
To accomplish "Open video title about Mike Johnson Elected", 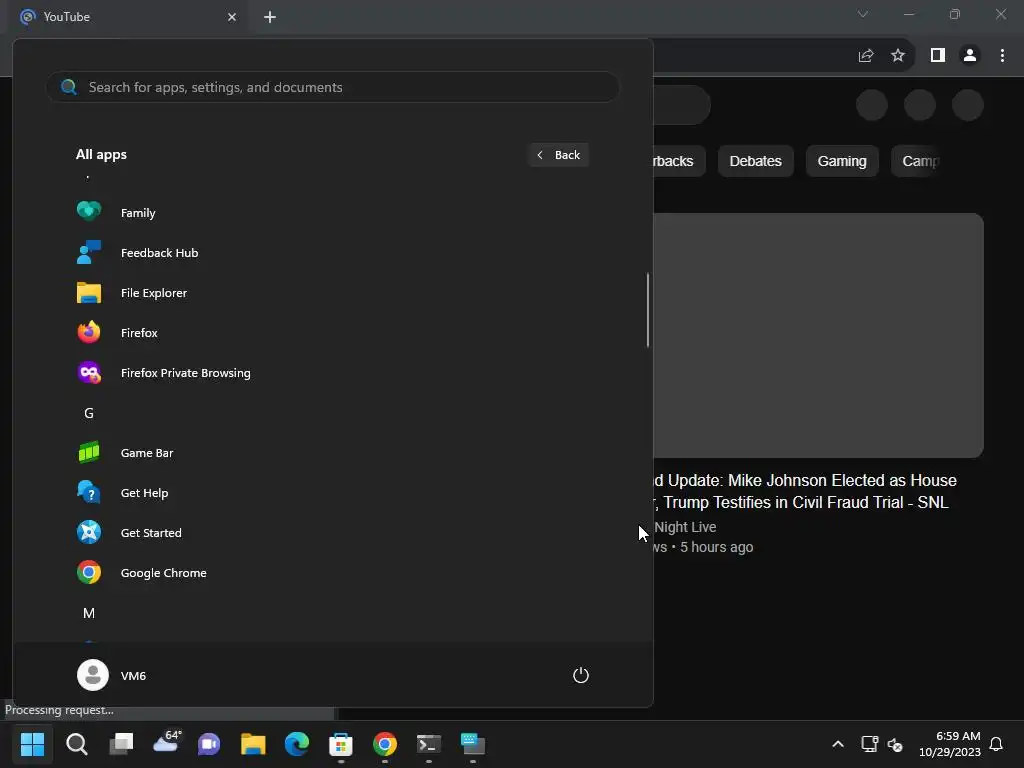I will coord(805,491).
